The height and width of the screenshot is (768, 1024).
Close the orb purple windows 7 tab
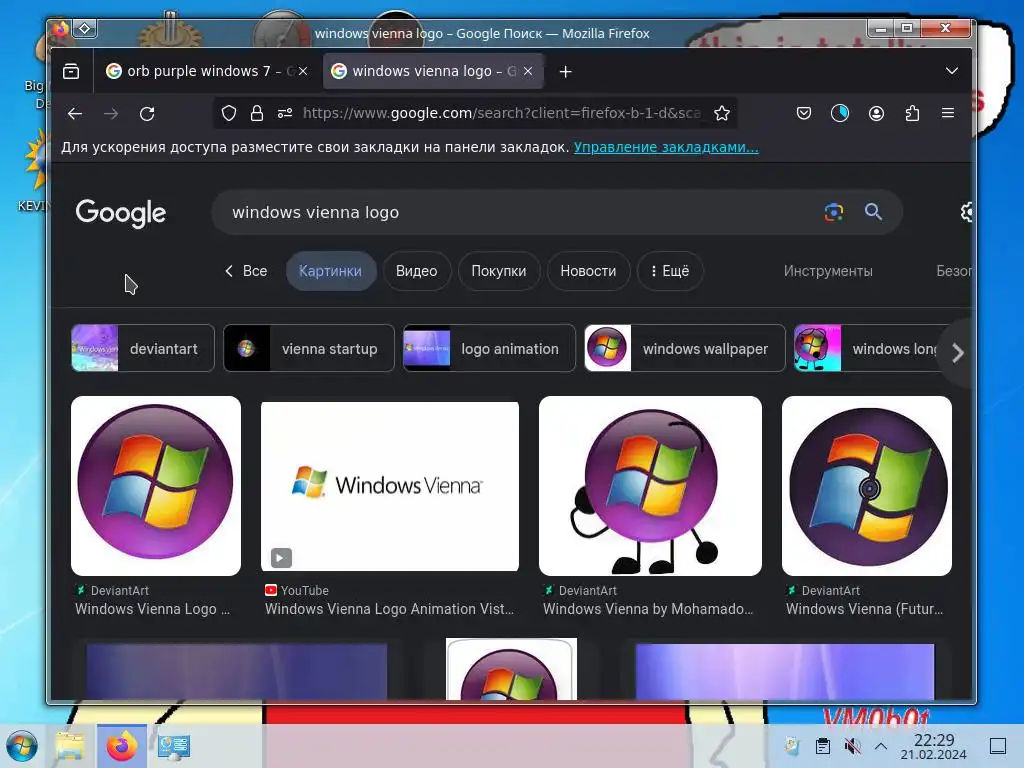[x=303, y=71]
